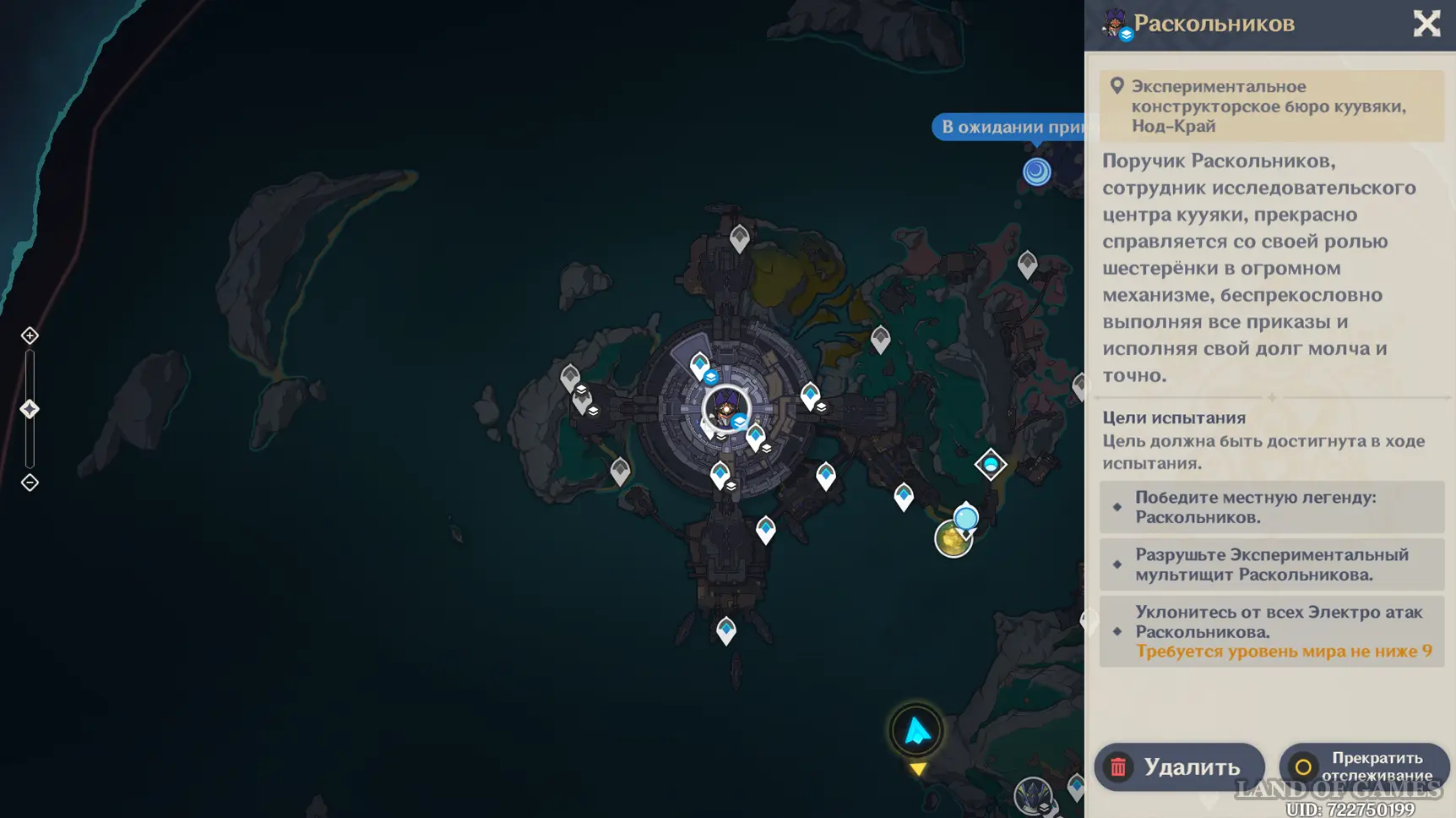Click the golden round marker on the shore
This screenshot has width=1456, height=818.
click(x=953, y=539)
